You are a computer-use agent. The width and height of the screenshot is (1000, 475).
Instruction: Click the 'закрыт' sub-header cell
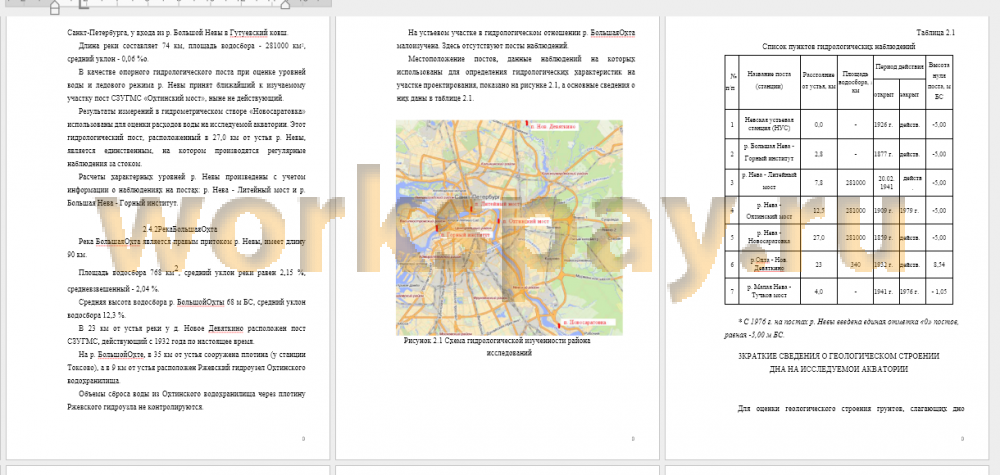(x=912, y=94)
